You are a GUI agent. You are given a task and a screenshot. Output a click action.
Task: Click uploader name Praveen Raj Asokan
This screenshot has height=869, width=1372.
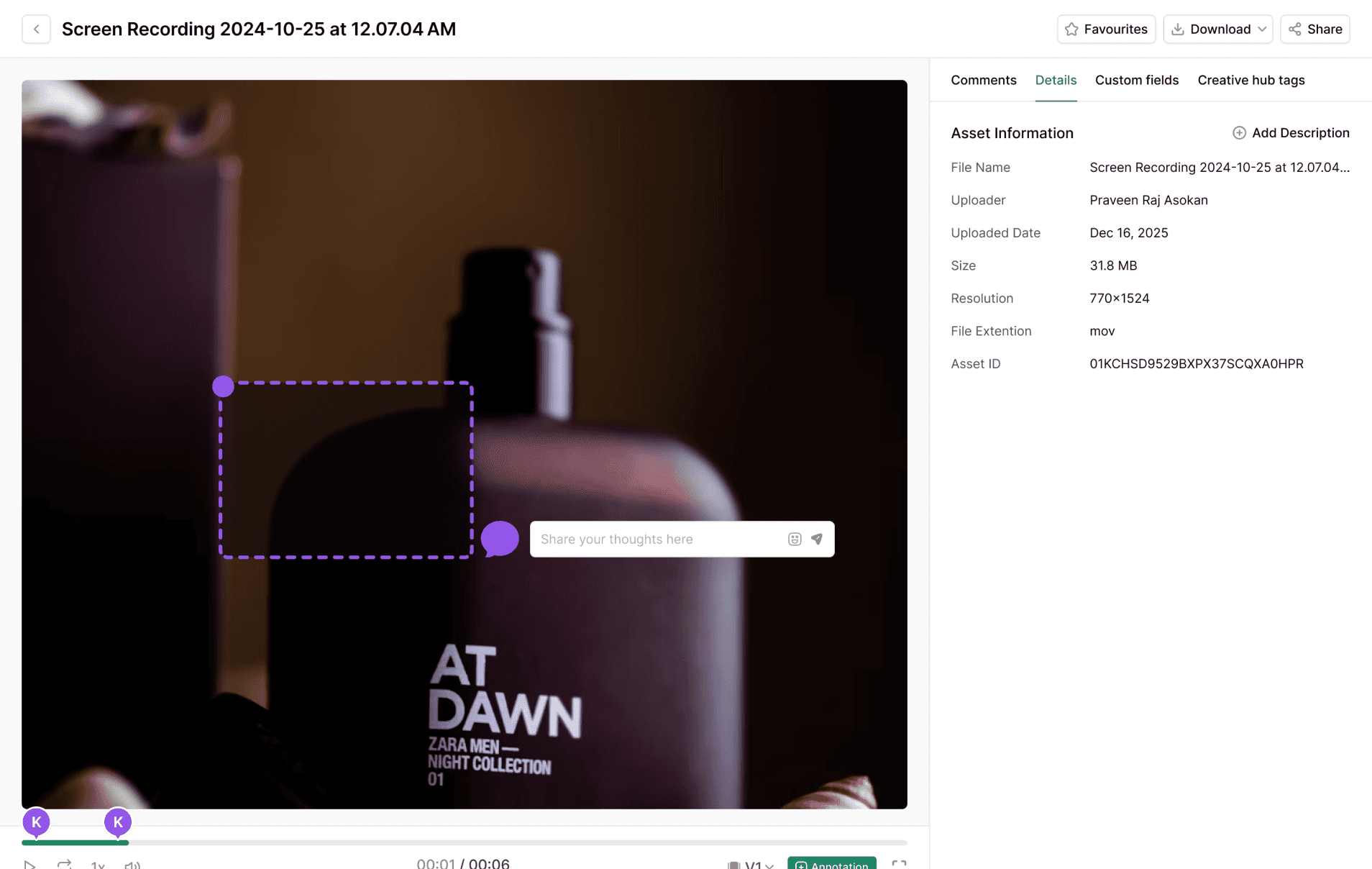coord(1148,200)
